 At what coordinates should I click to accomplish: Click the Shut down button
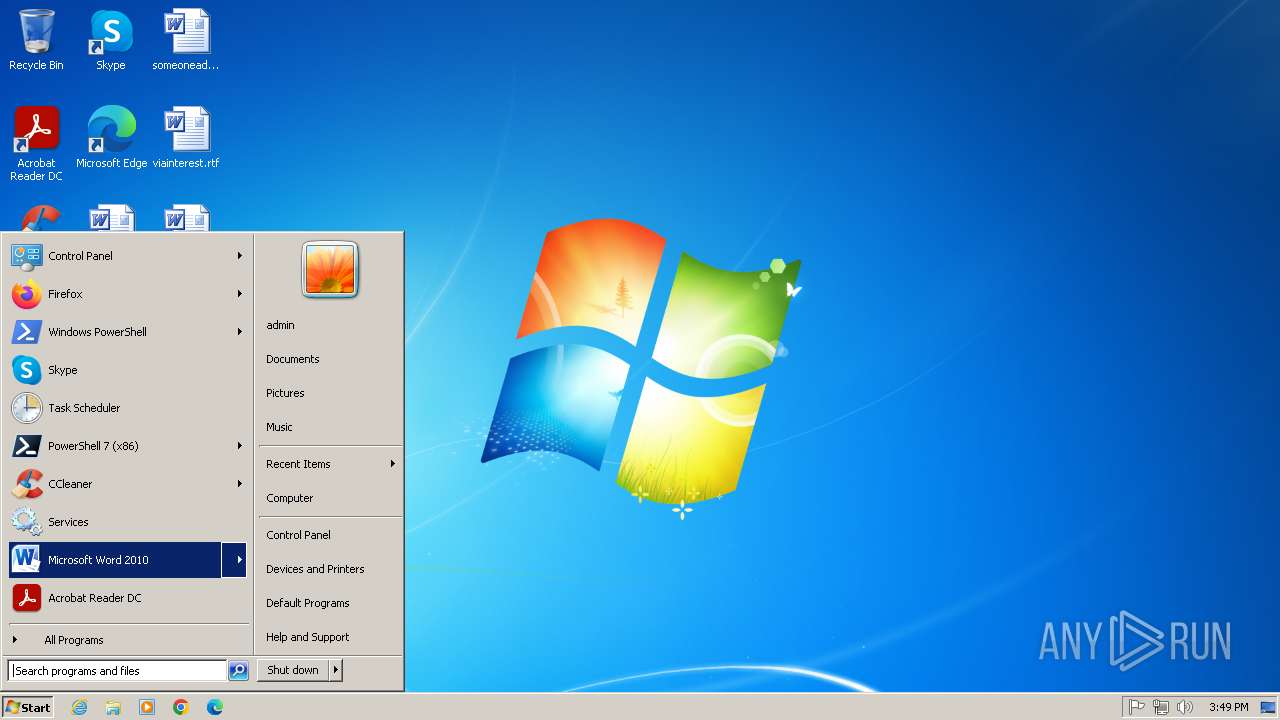coord(293,670)
